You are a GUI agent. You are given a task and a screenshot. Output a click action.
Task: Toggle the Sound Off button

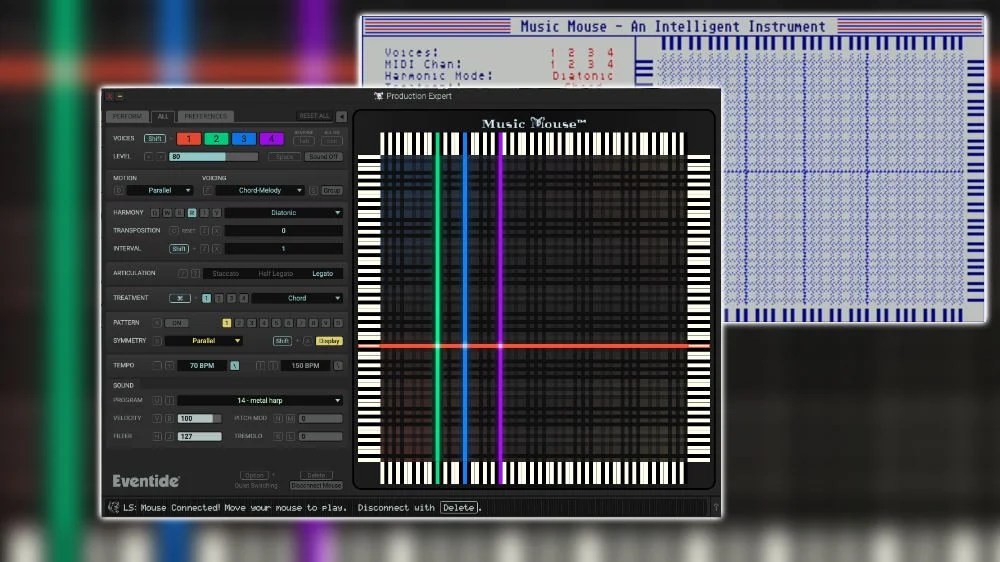[x=323, y=157]
